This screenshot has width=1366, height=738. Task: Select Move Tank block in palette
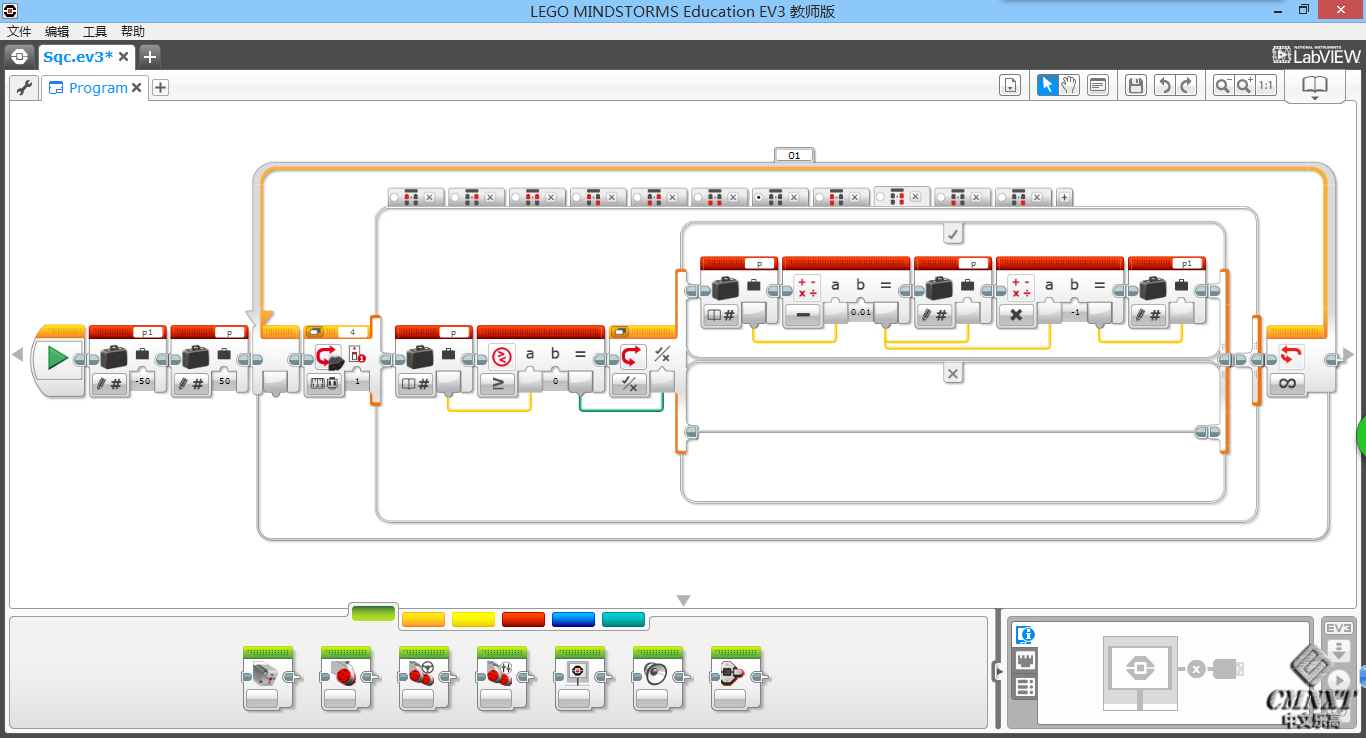point(502,678)
